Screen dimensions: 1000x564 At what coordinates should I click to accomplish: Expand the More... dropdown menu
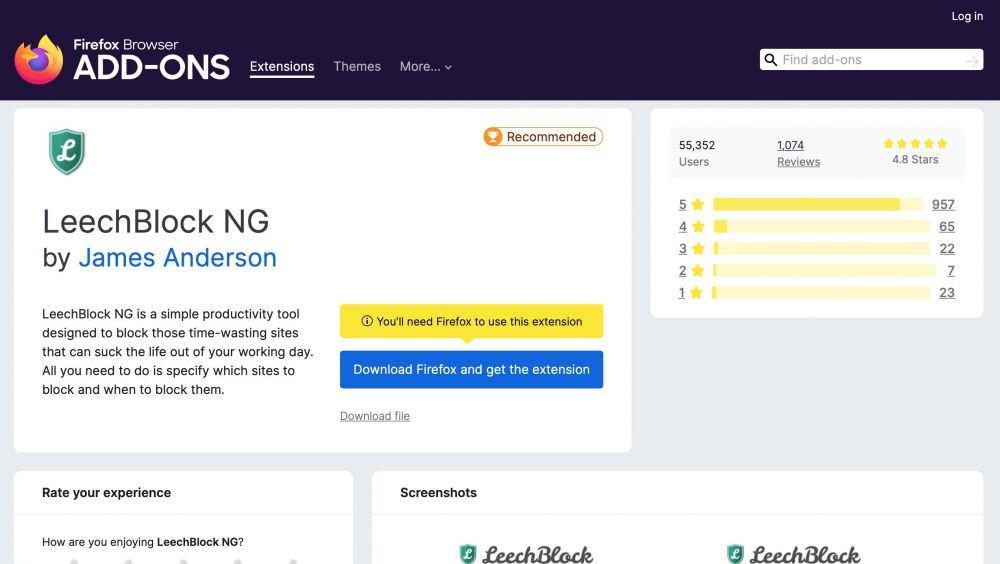tap(425, 66)
